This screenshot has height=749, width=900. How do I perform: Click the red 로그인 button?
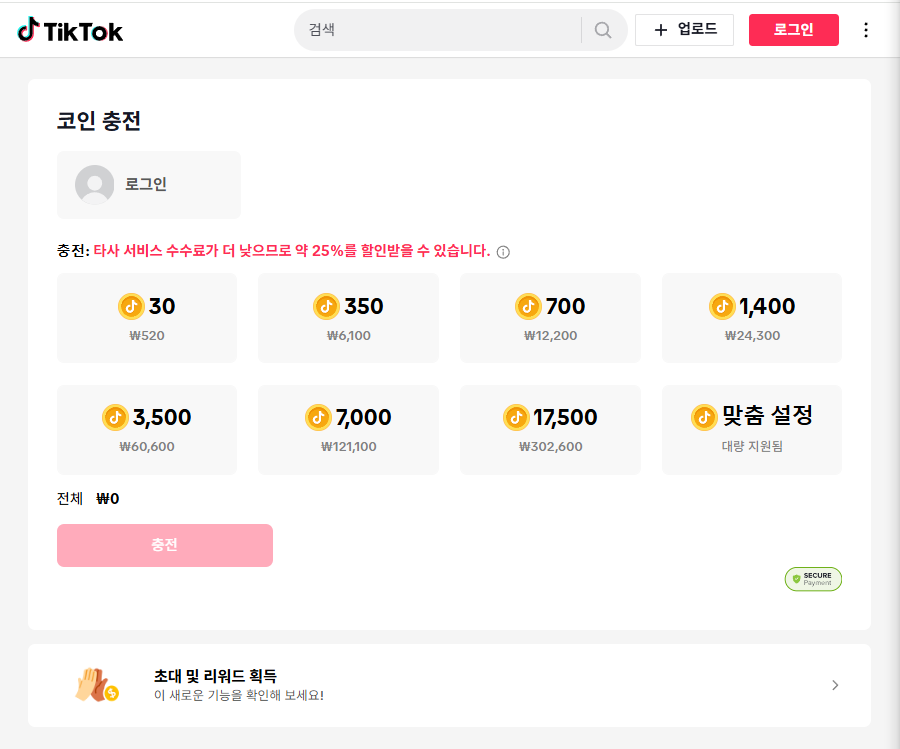793,30
